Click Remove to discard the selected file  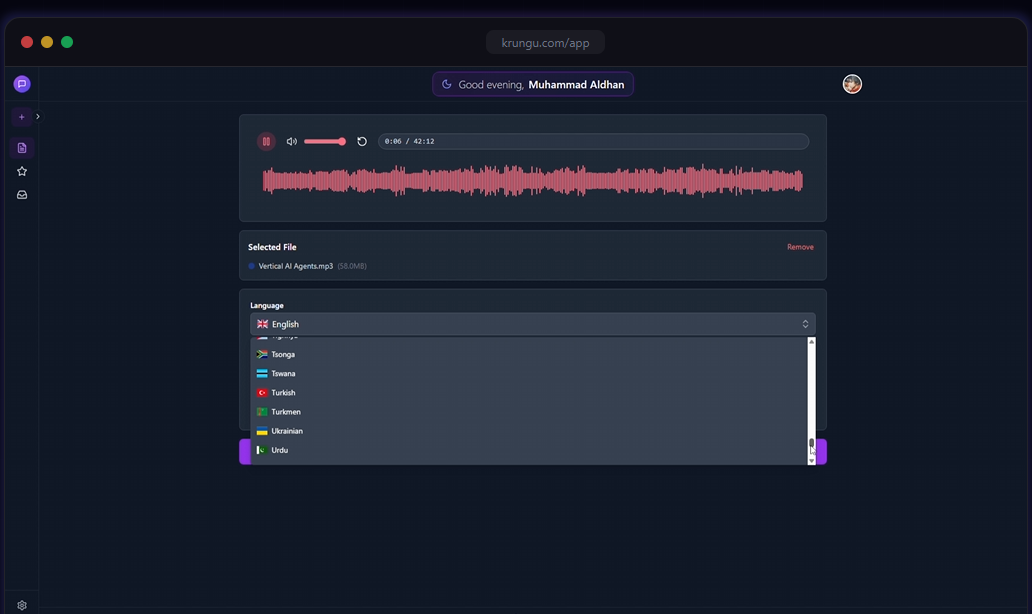pyautogui.click(x=800, y=247)
